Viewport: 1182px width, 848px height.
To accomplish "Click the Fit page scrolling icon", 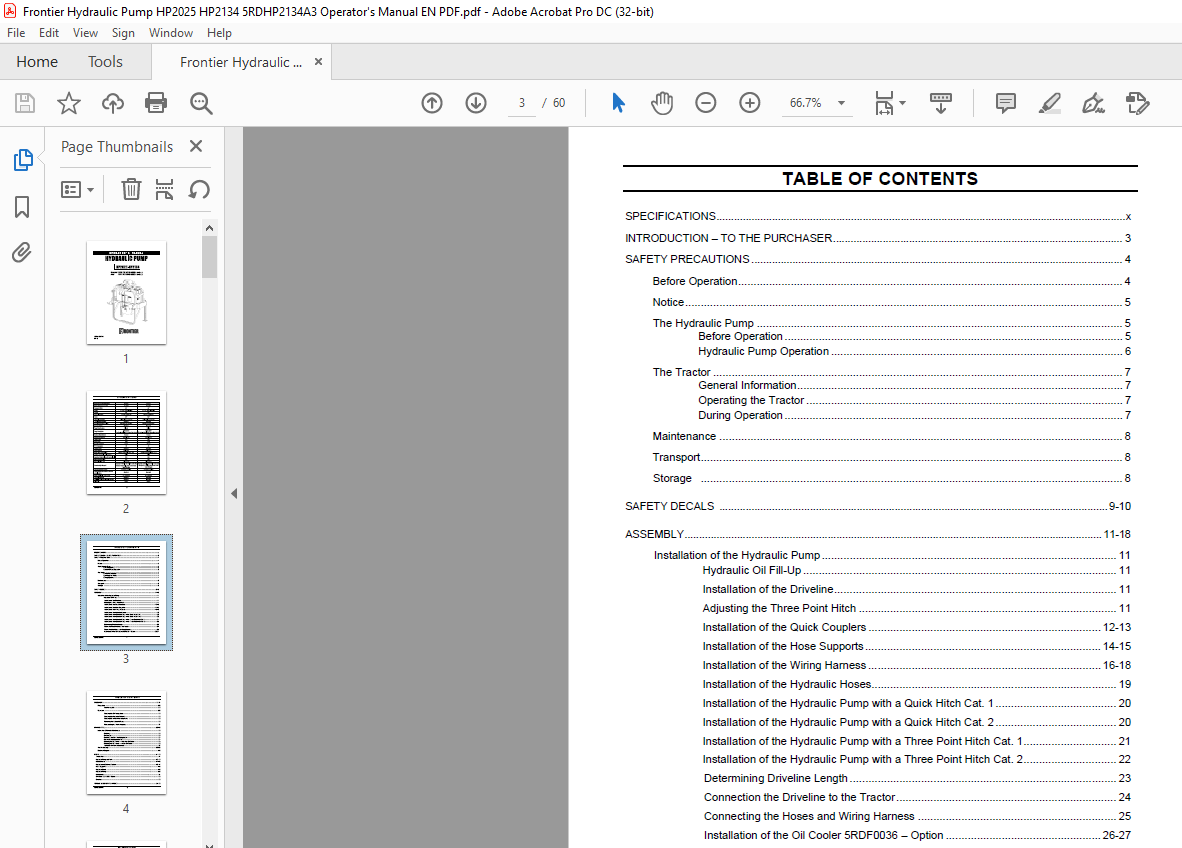I will (884, 103).
